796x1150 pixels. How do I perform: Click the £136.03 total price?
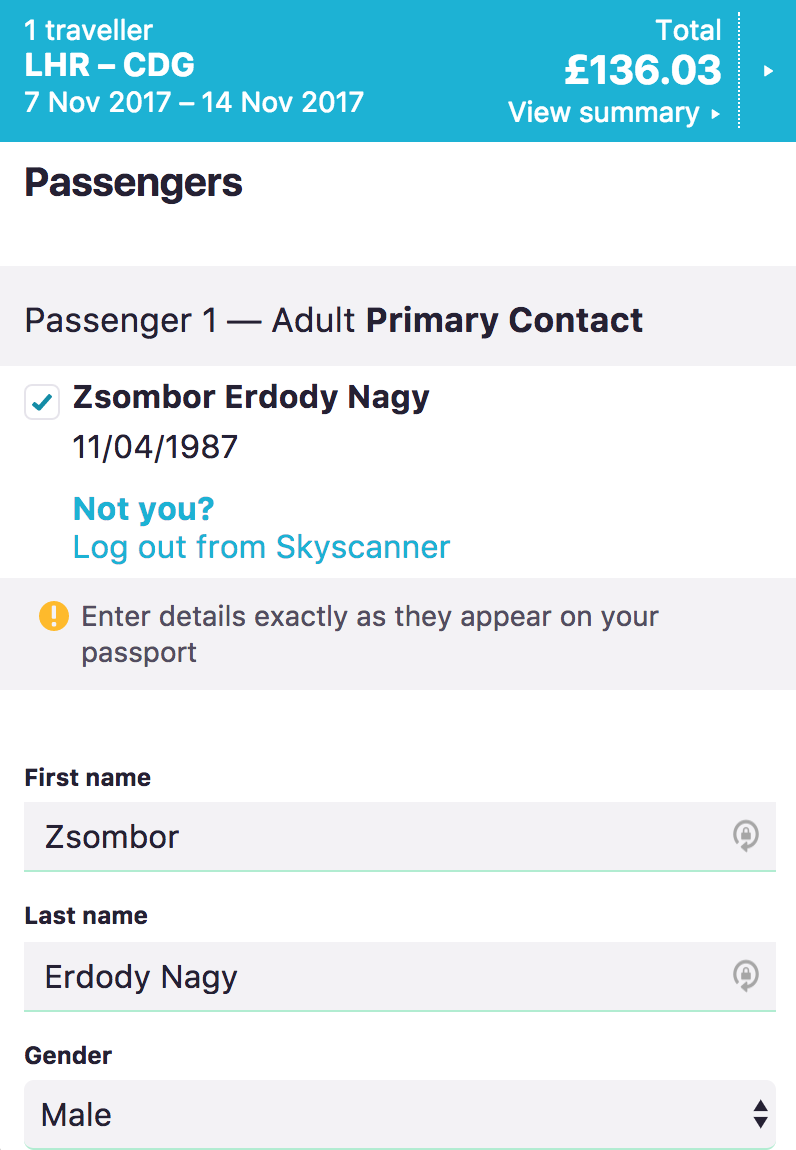(x=642, y=70)
